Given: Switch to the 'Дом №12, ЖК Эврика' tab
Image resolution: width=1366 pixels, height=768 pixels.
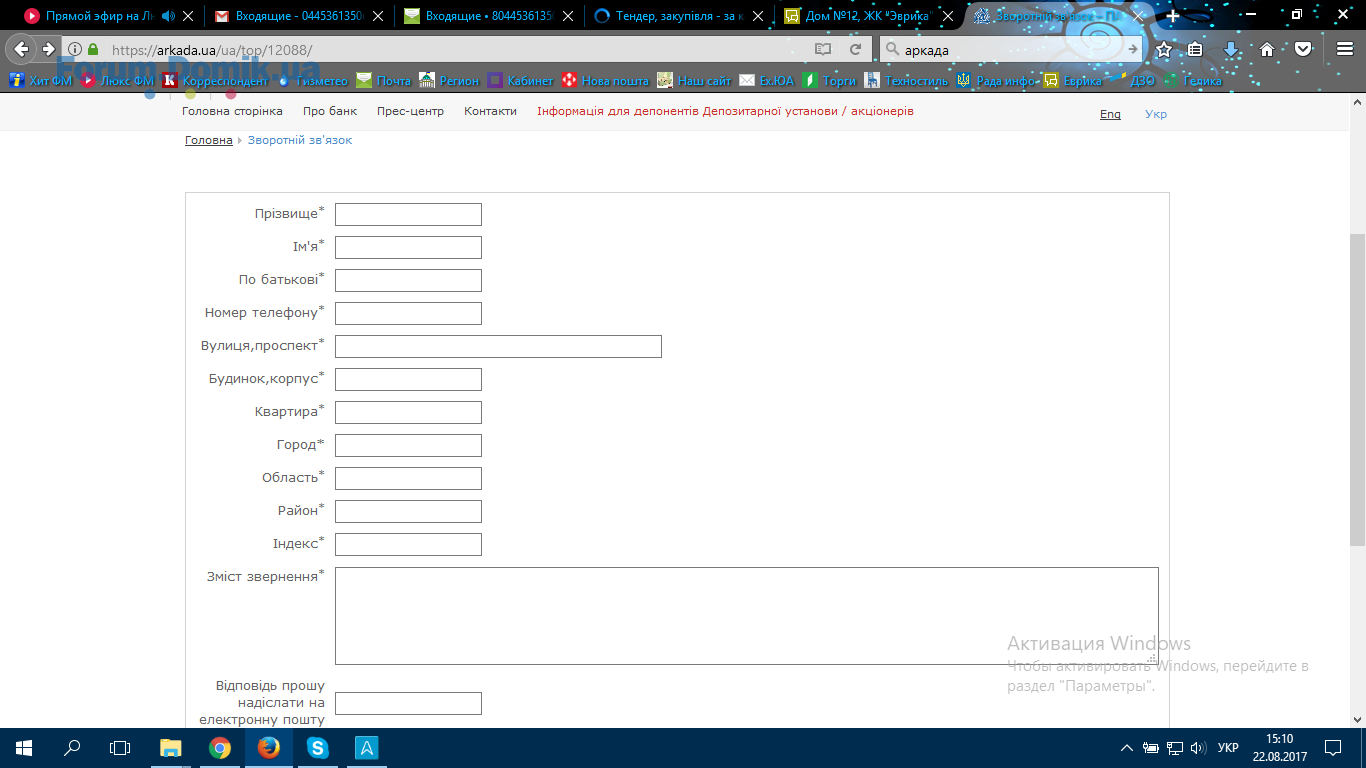Looking at the screenshot, I should click(x=866, y=16).
